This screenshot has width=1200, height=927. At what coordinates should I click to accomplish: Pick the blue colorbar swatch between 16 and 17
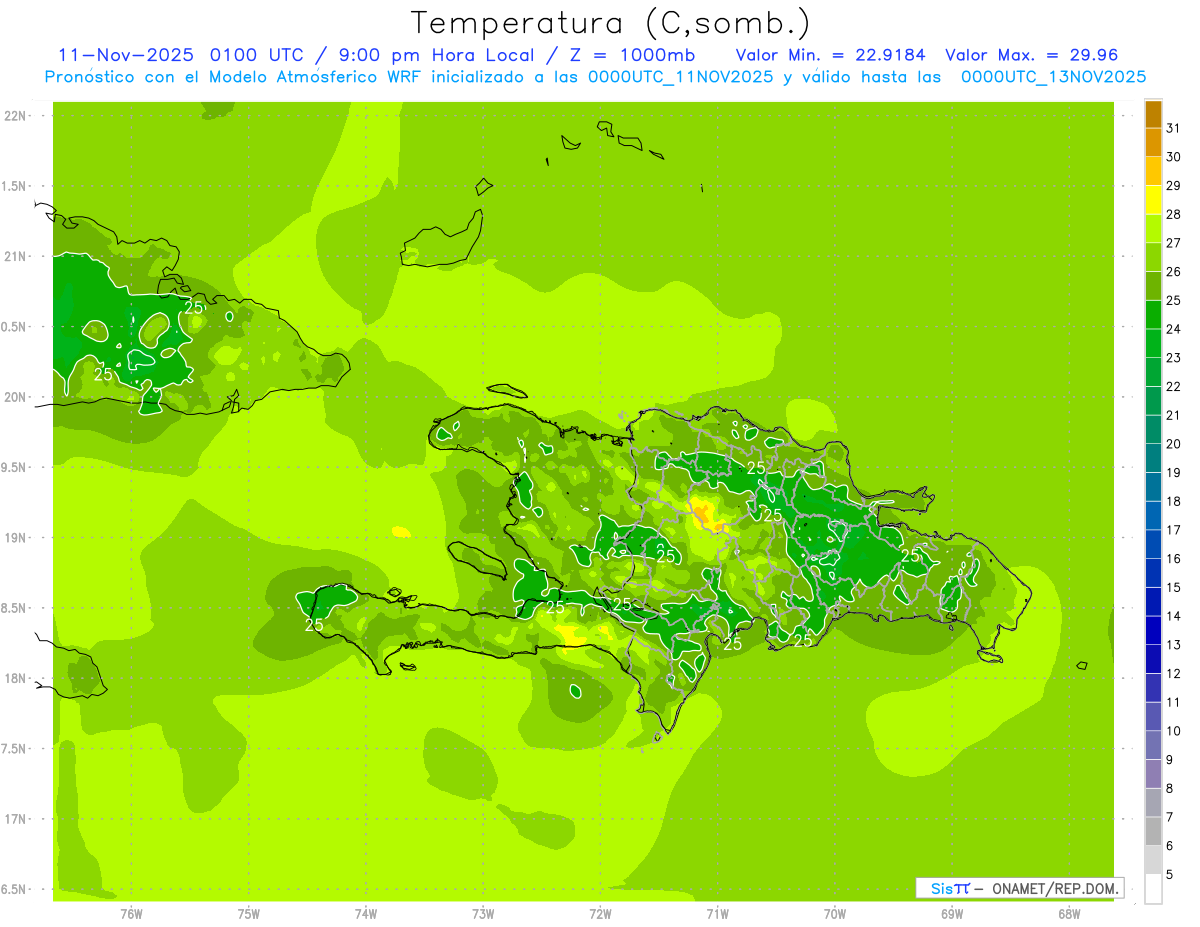pyautogui.click(x=1153, y=544)
